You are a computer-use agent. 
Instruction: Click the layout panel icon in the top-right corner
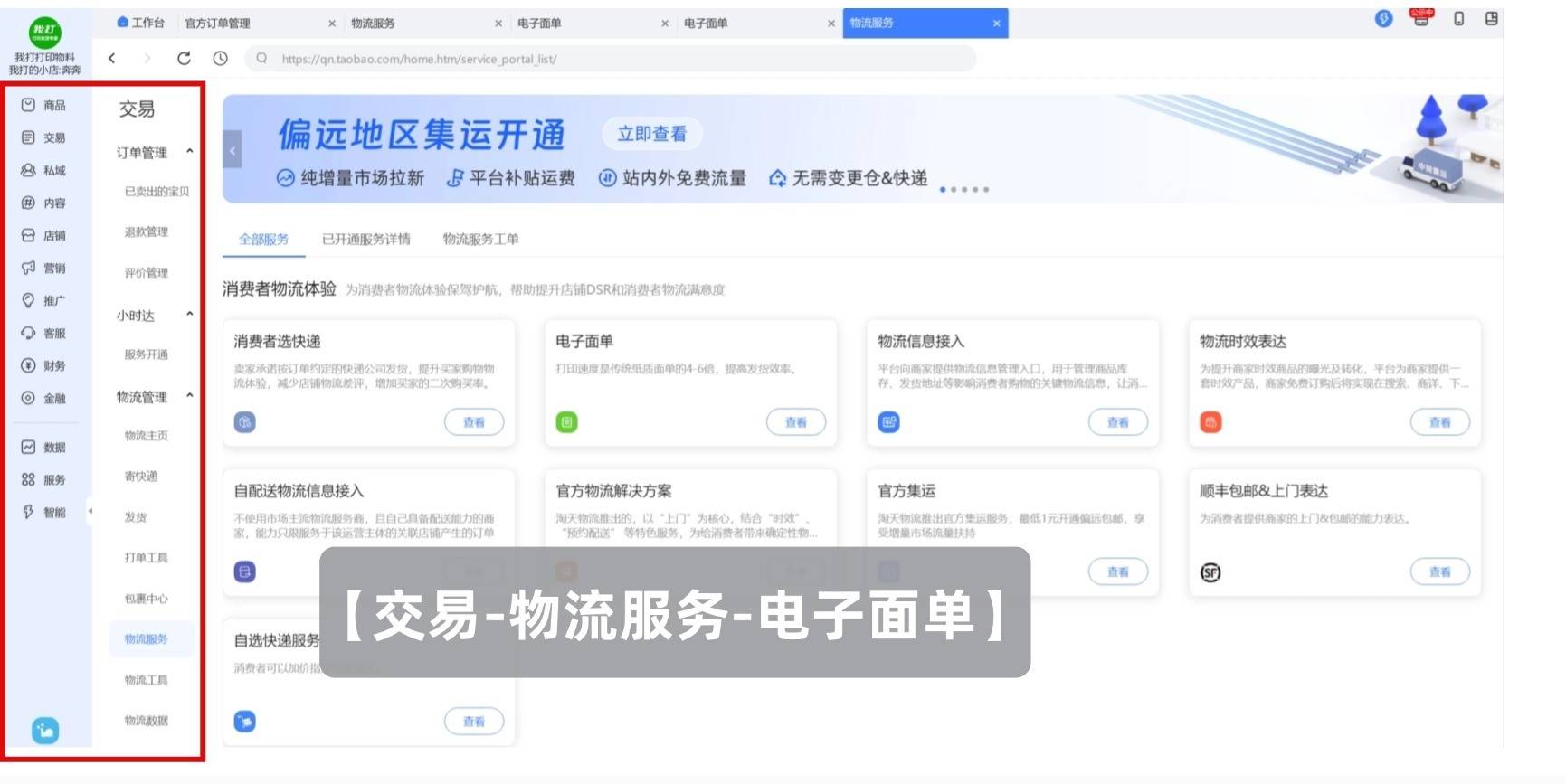1492,18
